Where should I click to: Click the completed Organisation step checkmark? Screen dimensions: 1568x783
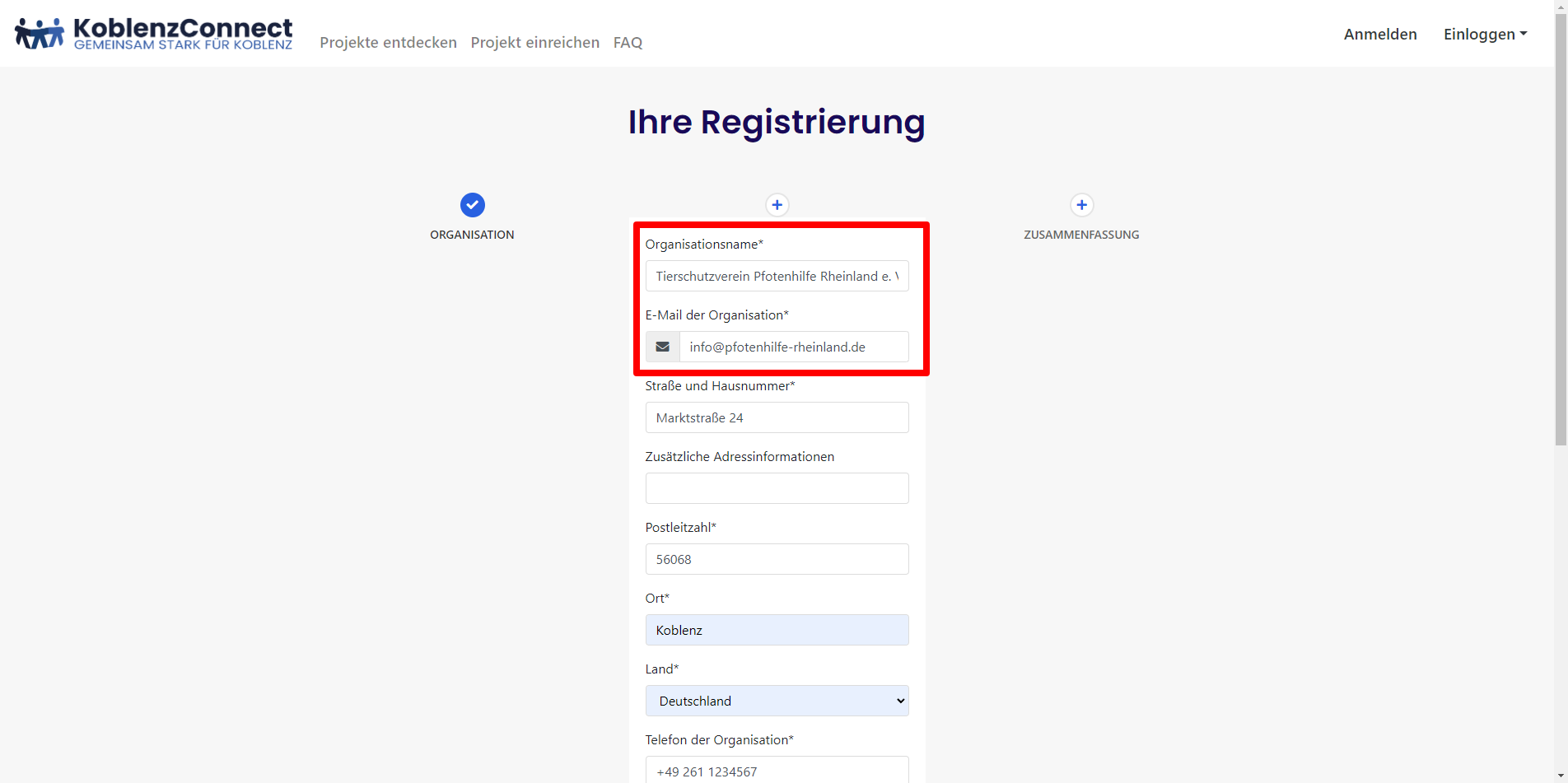[472, 205]
